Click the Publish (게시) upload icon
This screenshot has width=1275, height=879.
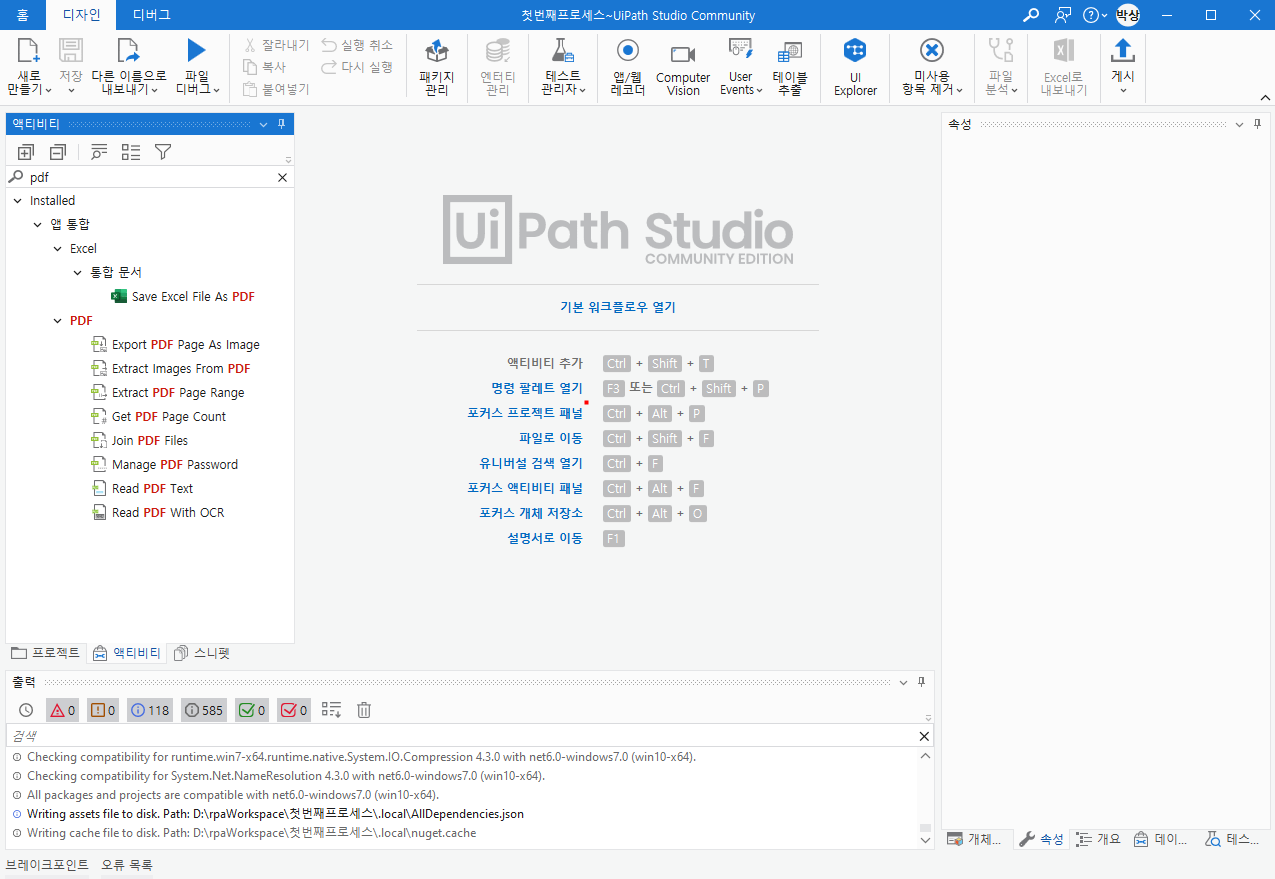1123,50
